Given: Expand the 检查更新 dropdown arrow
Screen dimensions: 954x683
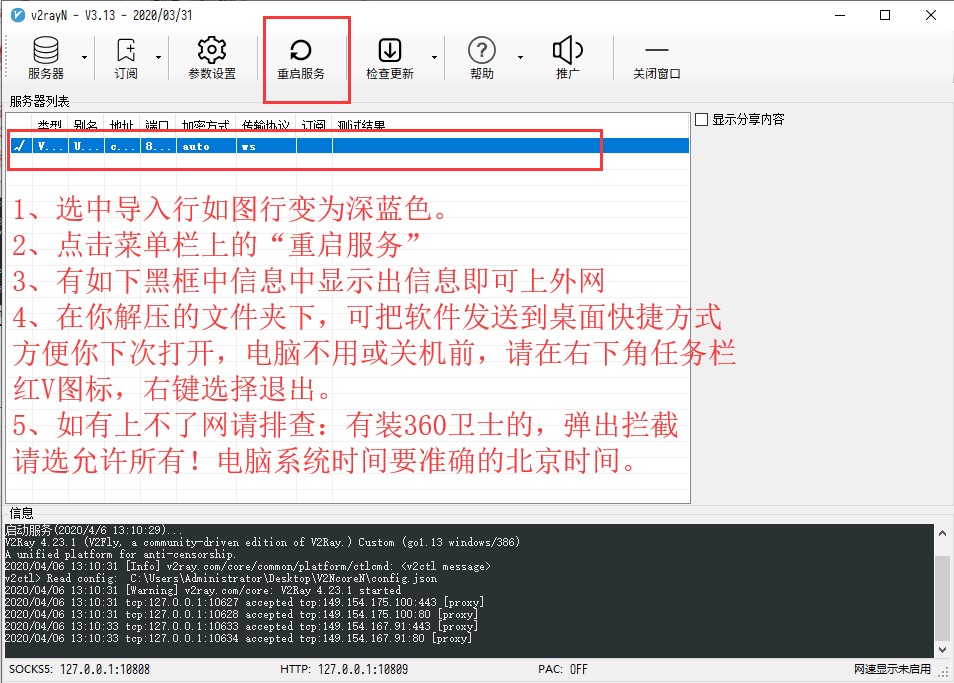Looking at the screenshot, I should pos(434,58).
